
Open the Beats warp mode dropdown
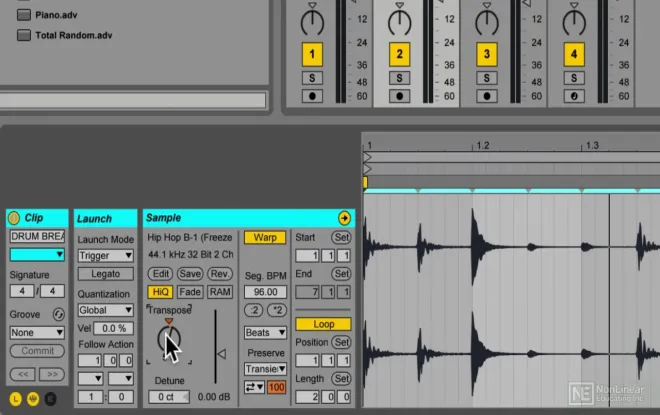[265, 333]
